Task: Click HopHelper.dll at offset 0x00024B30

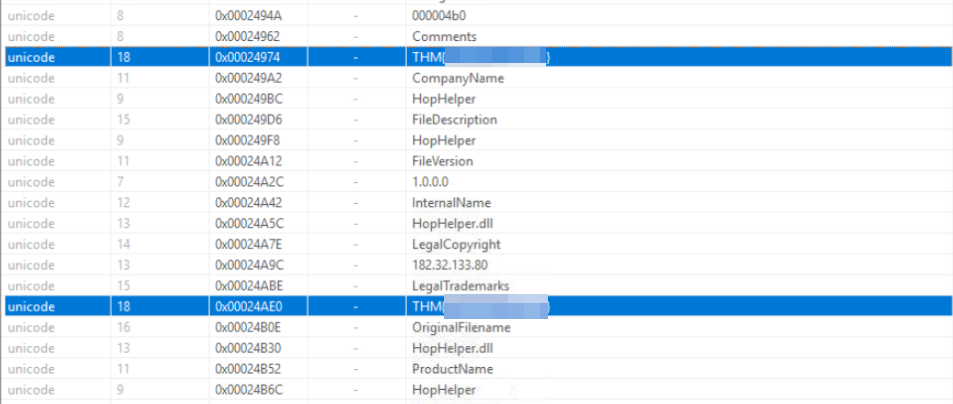Action: (448, 348)
